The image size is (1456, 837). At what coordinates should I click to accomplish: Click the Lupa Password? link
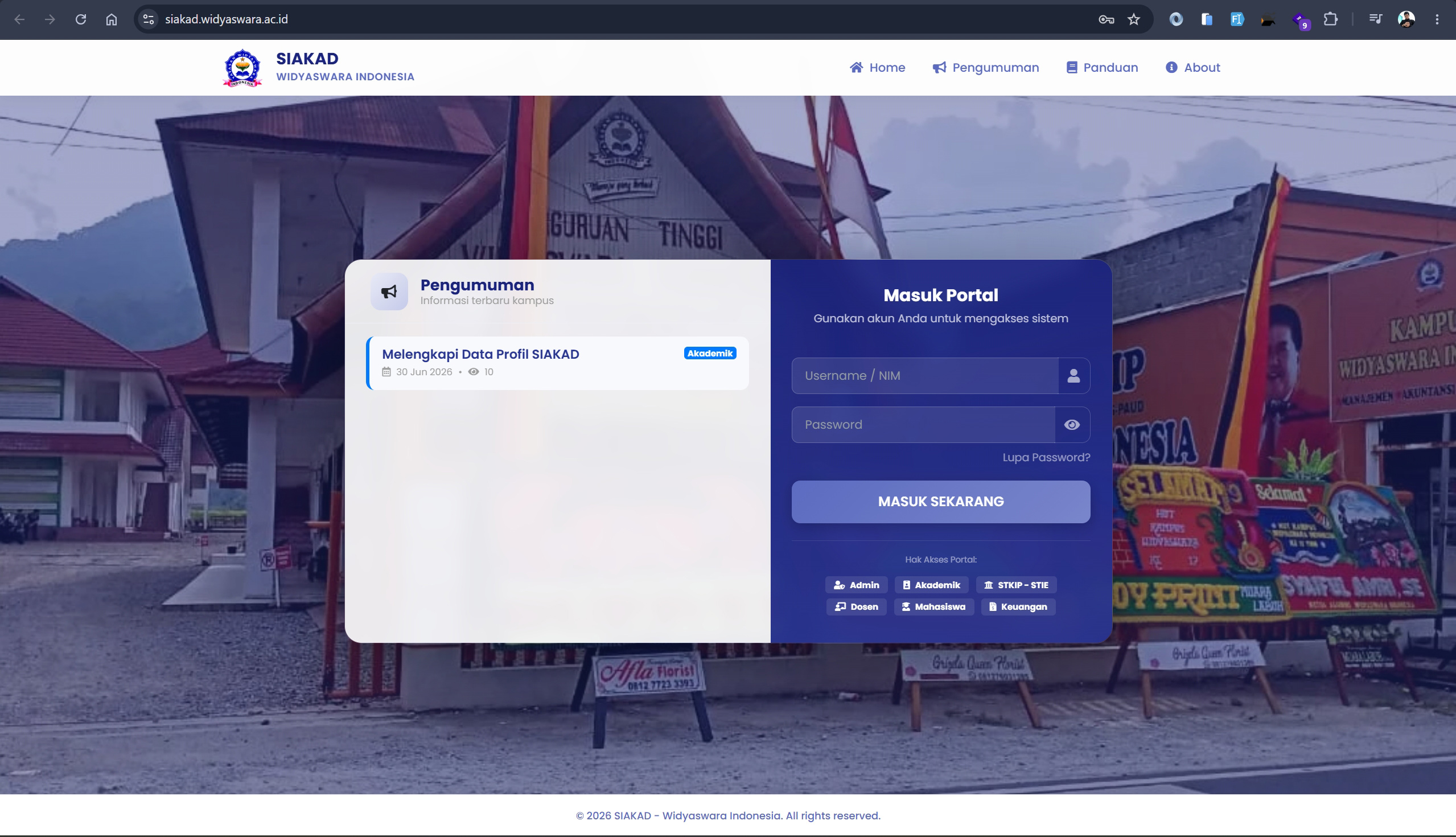1046,458
